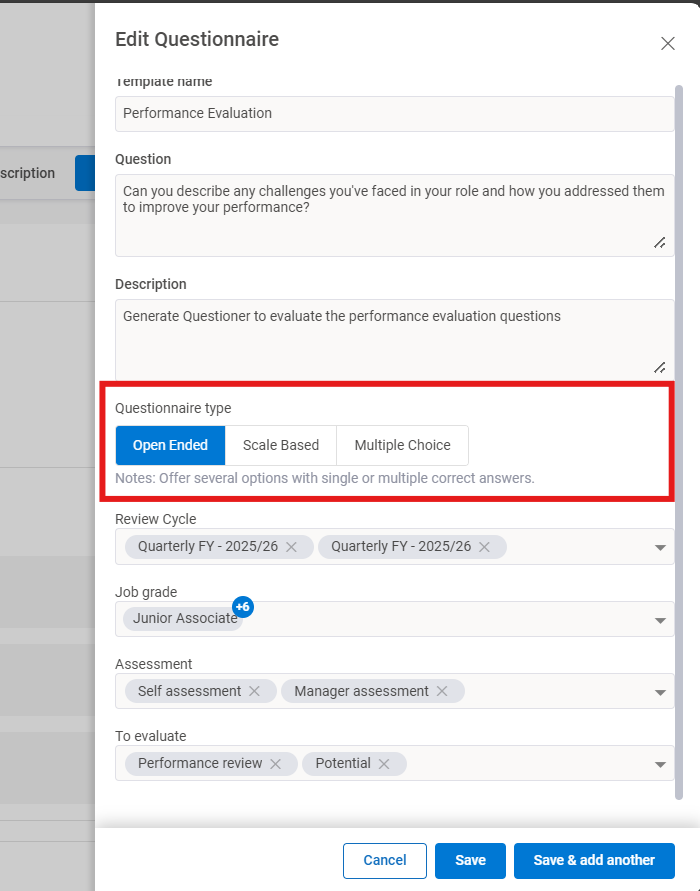The image size is (700, 891).
Task: Expand the Job grade dropdown
Action: click(659, 619)
